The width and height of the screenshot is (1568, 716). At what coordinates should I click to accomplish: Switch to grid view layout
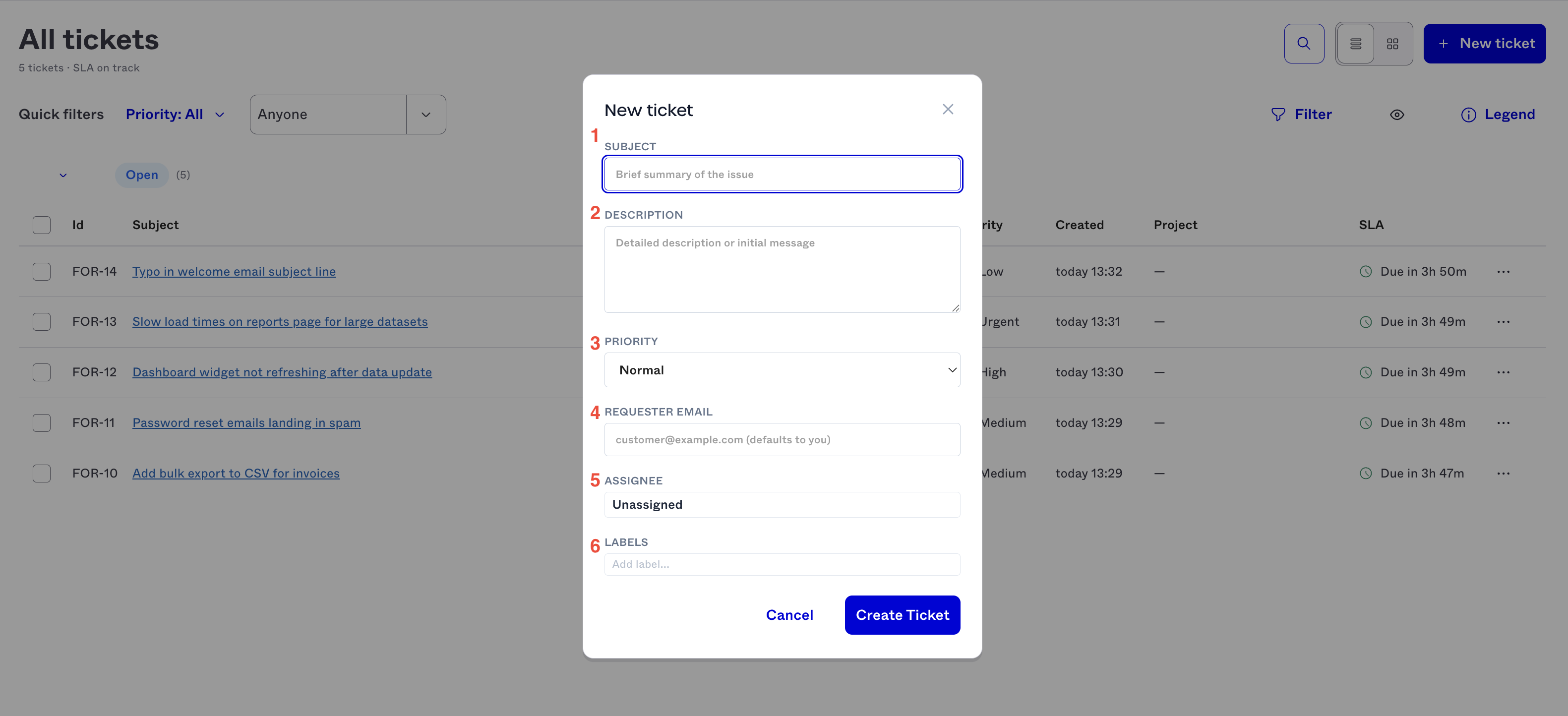1392,43
